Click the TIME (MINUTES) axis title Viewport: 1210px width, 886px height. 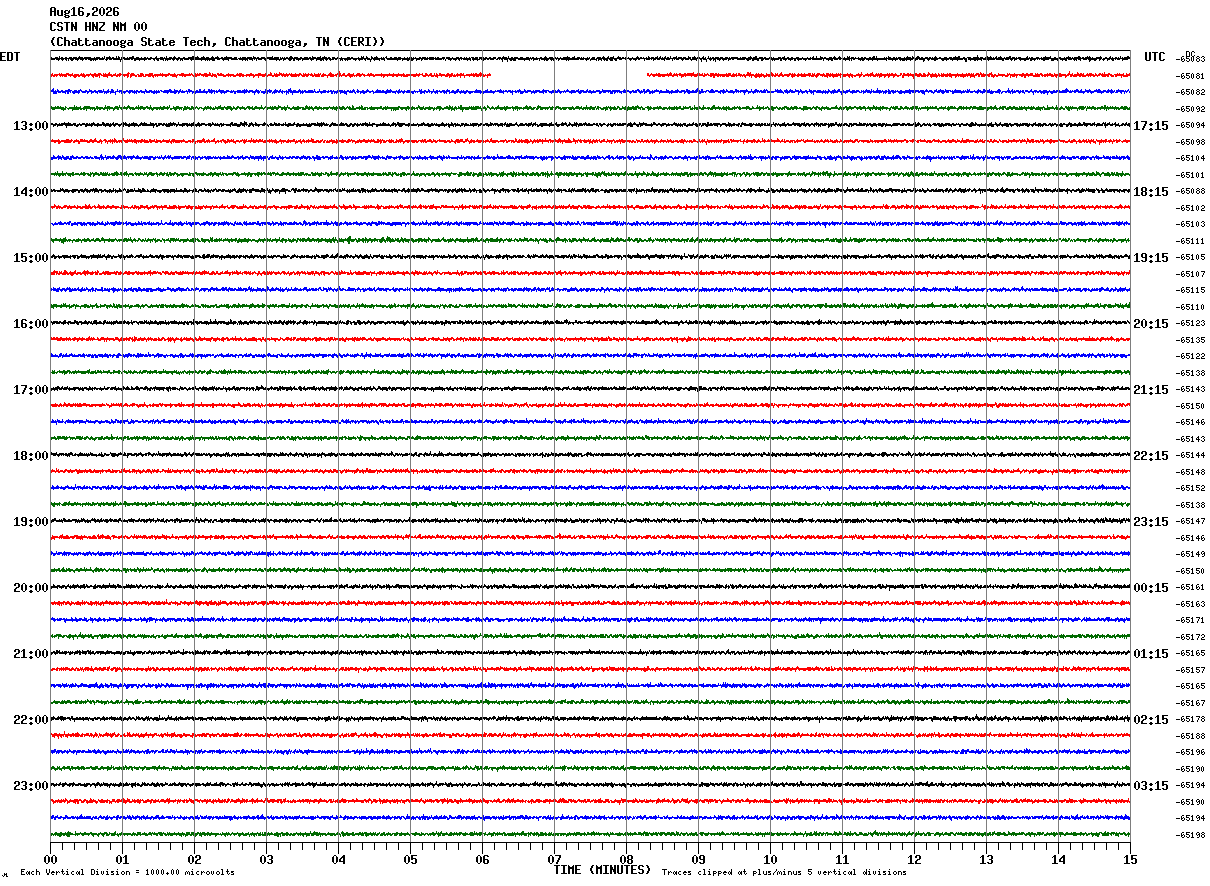point(602,870)
